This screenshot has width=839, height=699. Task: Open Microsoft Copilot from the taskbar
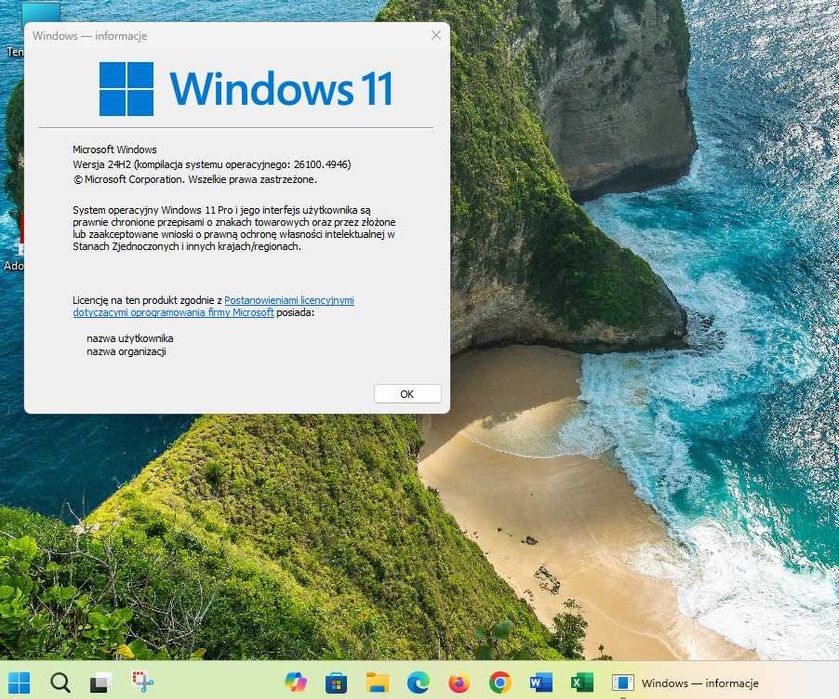coord(295,682)
